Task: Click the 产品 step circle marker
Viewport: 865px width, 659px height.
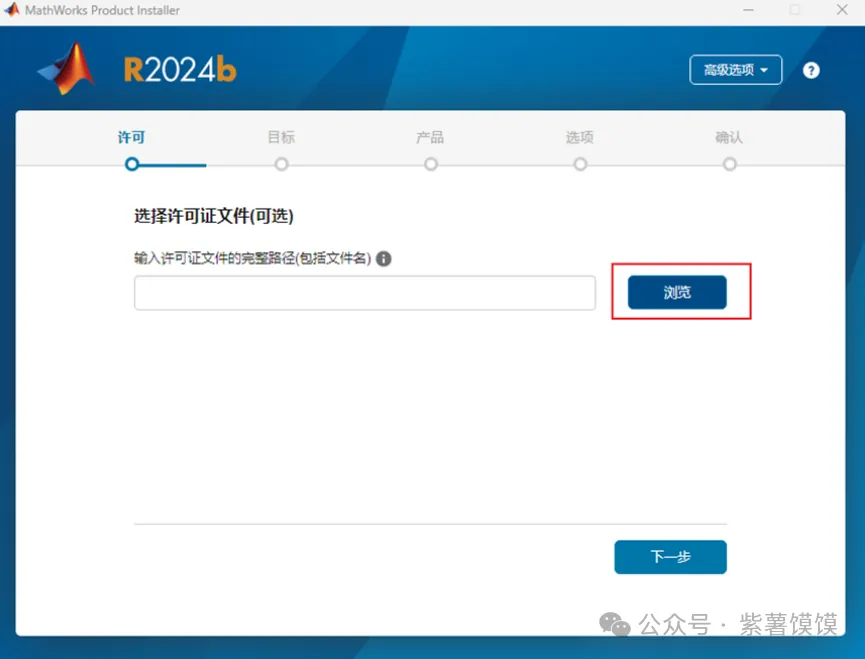Action: 431,164
